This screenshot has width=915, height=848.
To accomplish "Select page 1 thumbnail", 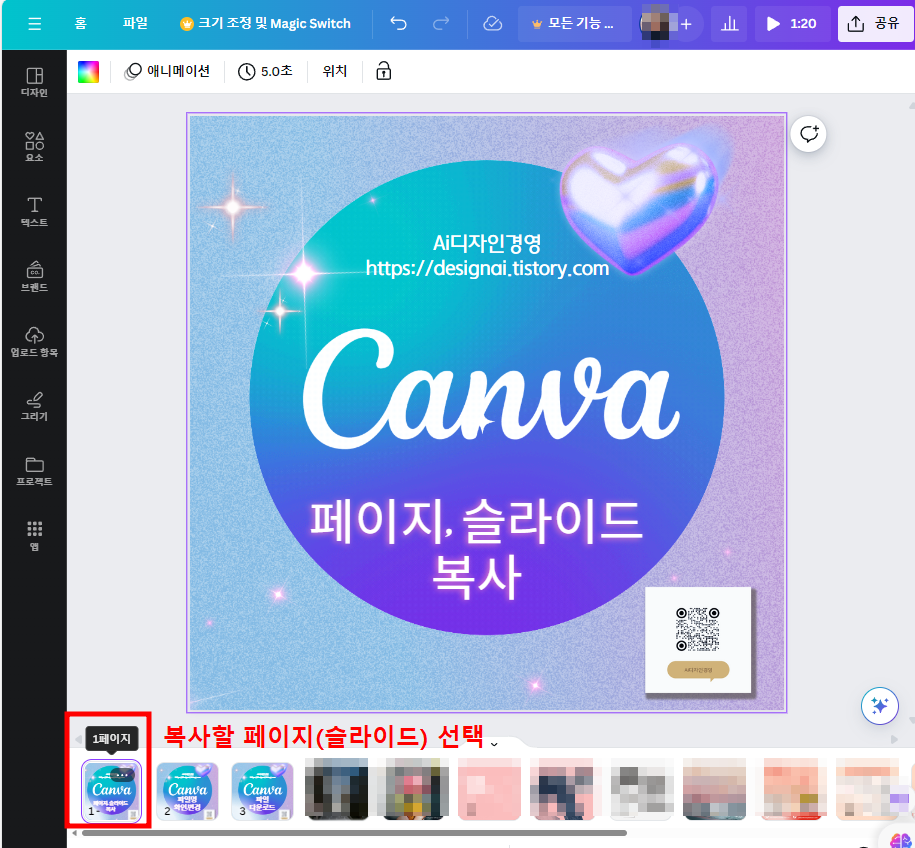I will click(111, 791).
